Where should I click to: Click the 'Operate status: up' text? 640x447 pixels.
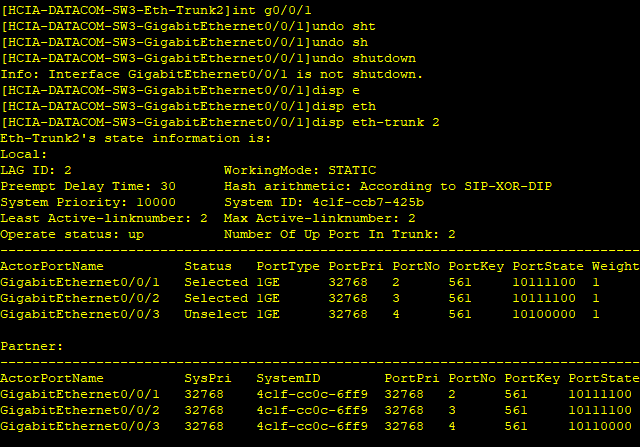pos(72,235)
